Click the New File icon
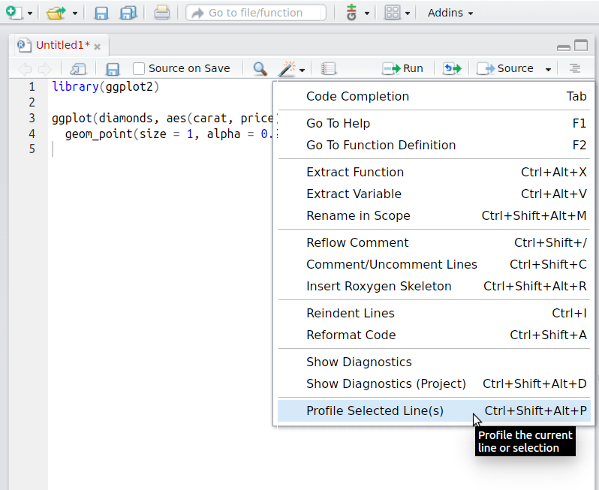Viewport: 599px width, 490px height. tap(15, 13)
